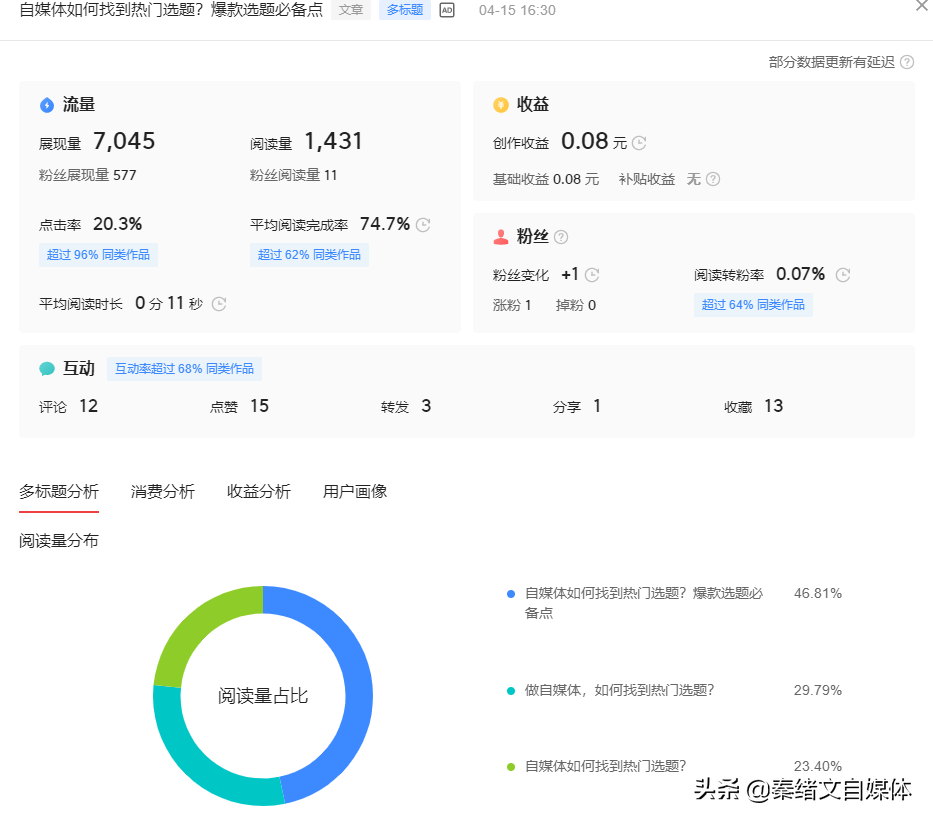Click question mark icon beside 粉丝 heading
Screen dimensions: 933x822
(561, 237)
